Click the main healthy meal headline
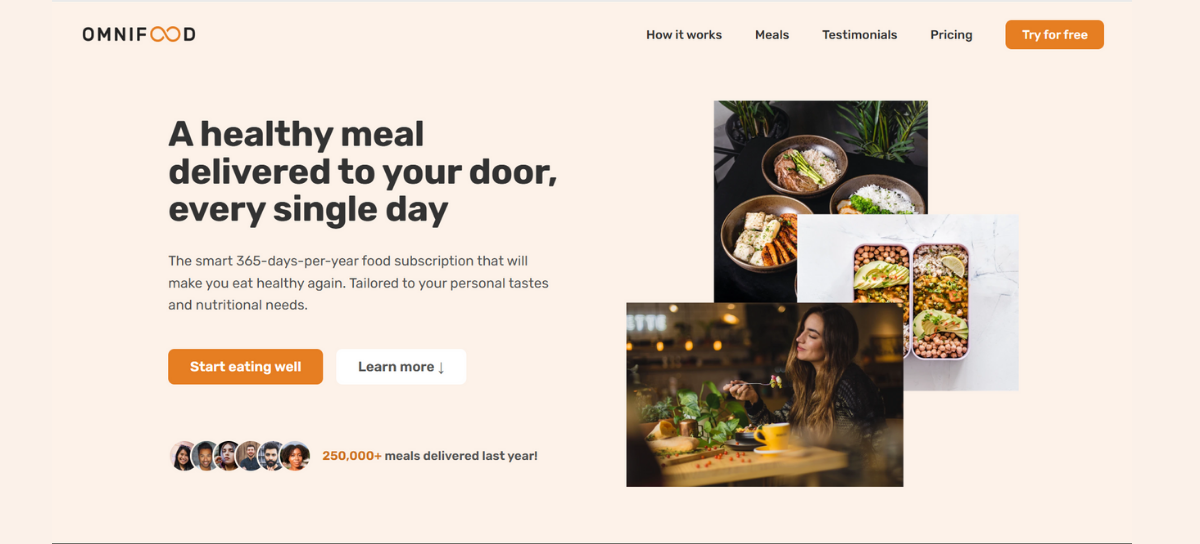Viewport: 1200px width, 544px height. [362, 172]
